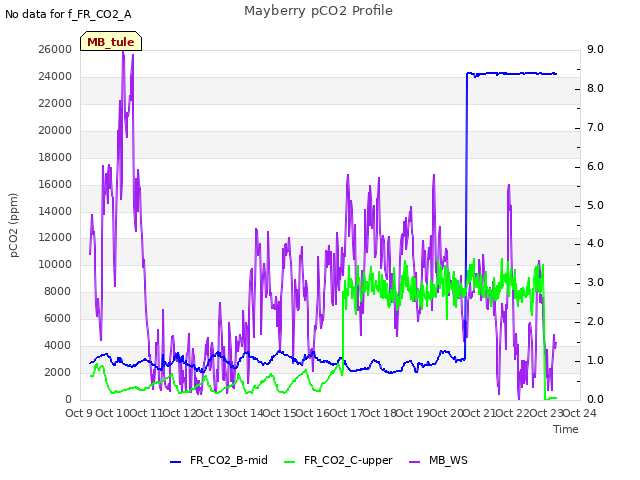Click the 6.0 right axis tick label
The image size is (640, 480).
tap(595, 167)
